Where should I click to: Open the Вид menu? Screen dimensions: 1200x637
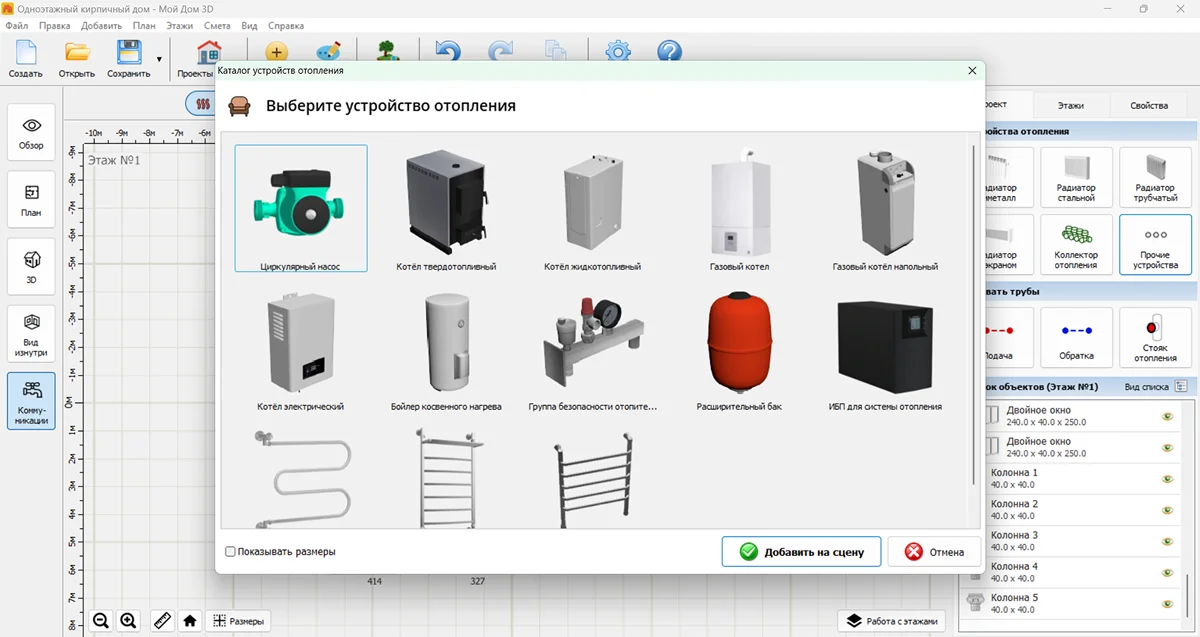pyautogui.click(x=250, y=25)
